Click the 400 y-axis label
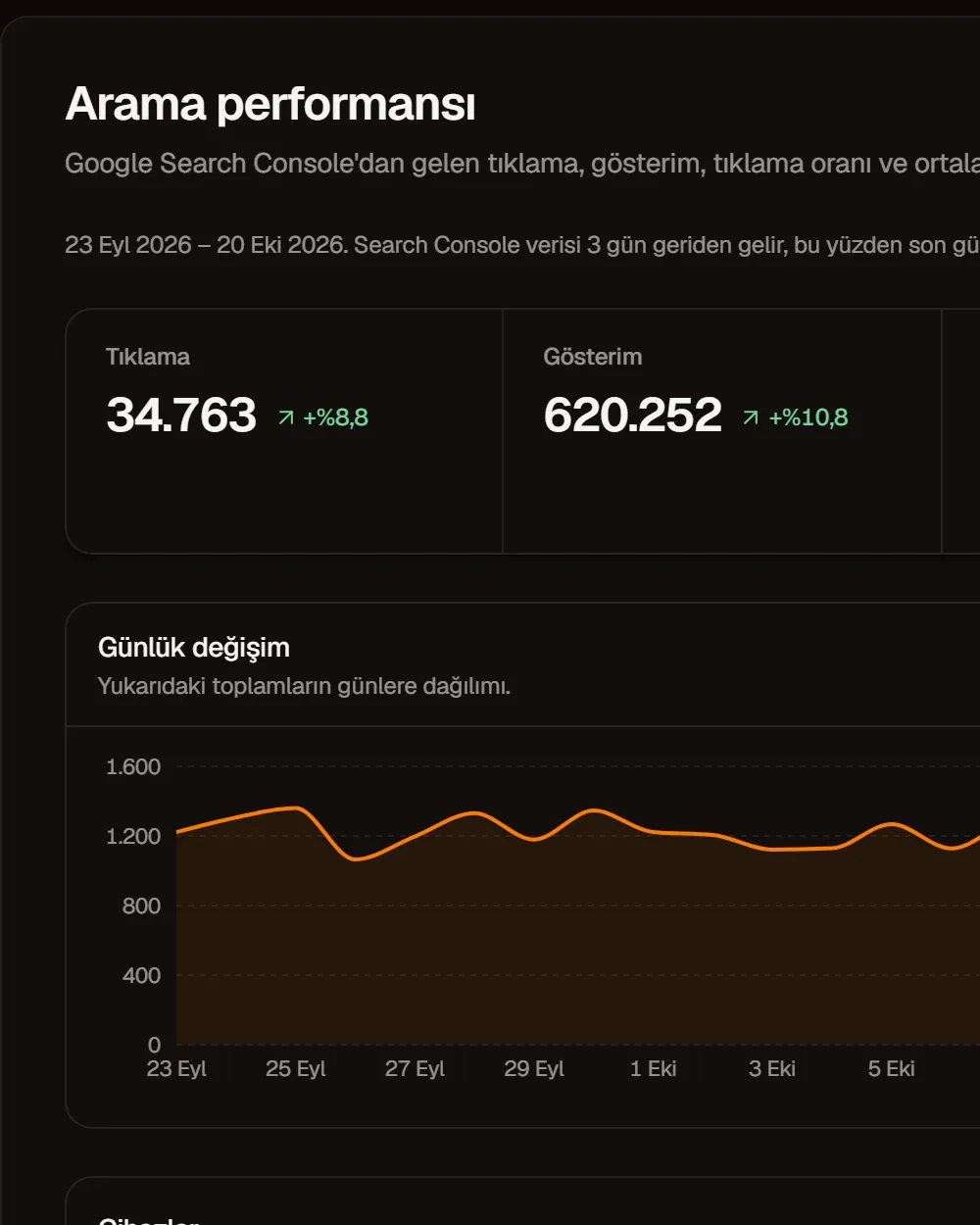 (141, 976)
